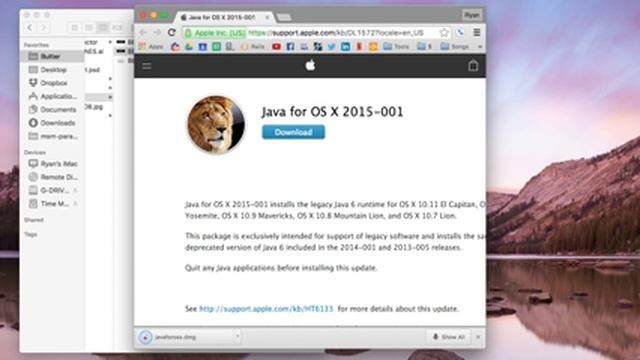Open the Chrome hamburger menu
Screen dimensions: 640x360
coord(476,32)
